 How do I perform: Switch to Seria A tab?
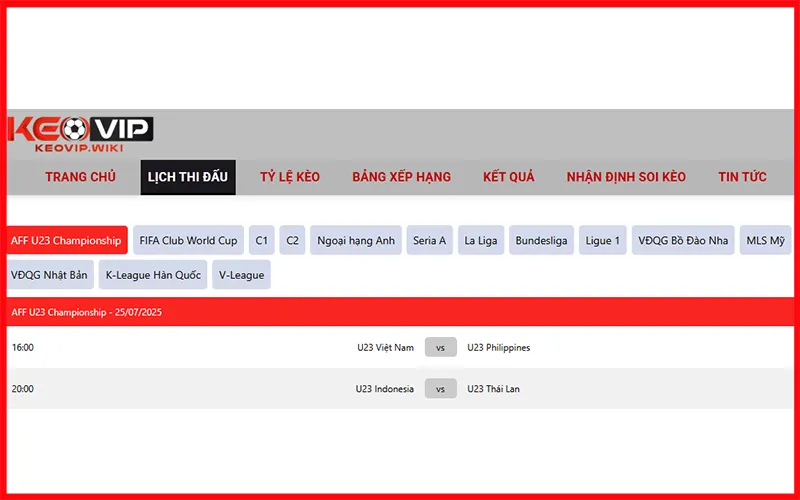tap(429, 240)
